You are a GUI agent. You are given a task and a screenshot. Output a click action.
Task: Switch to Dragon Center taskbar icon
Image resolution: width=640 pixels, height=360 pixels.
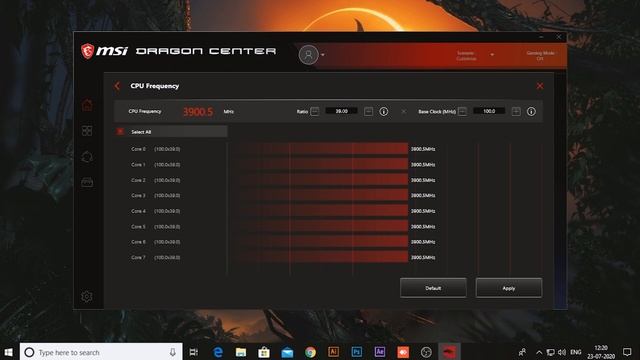coord(449,352)
